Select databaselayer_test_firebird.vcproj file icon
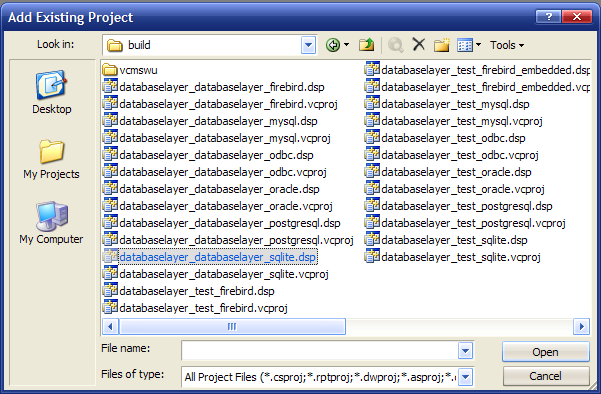The width and height of the screenshot is (601, 394). (x=110, y=307)
